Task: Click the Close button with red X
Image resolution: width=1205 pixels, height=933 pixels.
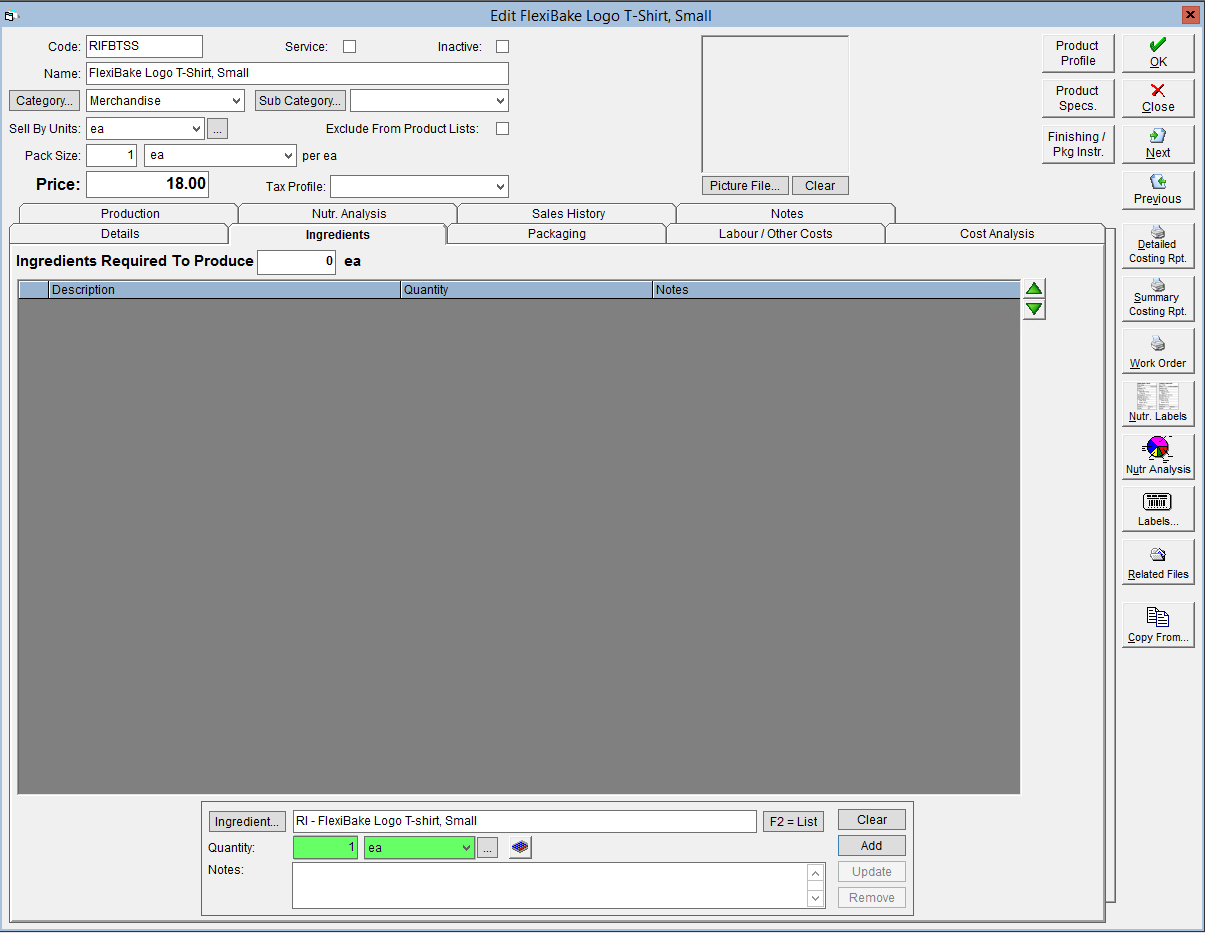Action: 1158,98
